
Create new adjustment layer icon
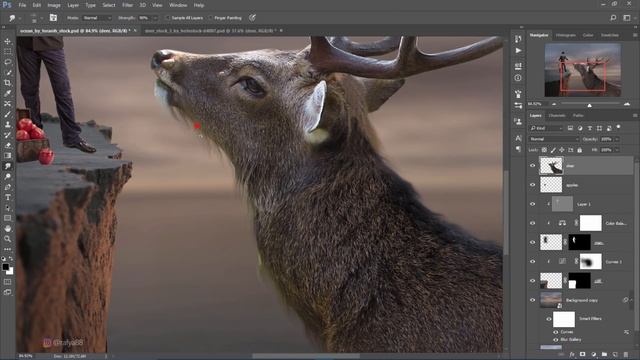(x=593, y=354)
